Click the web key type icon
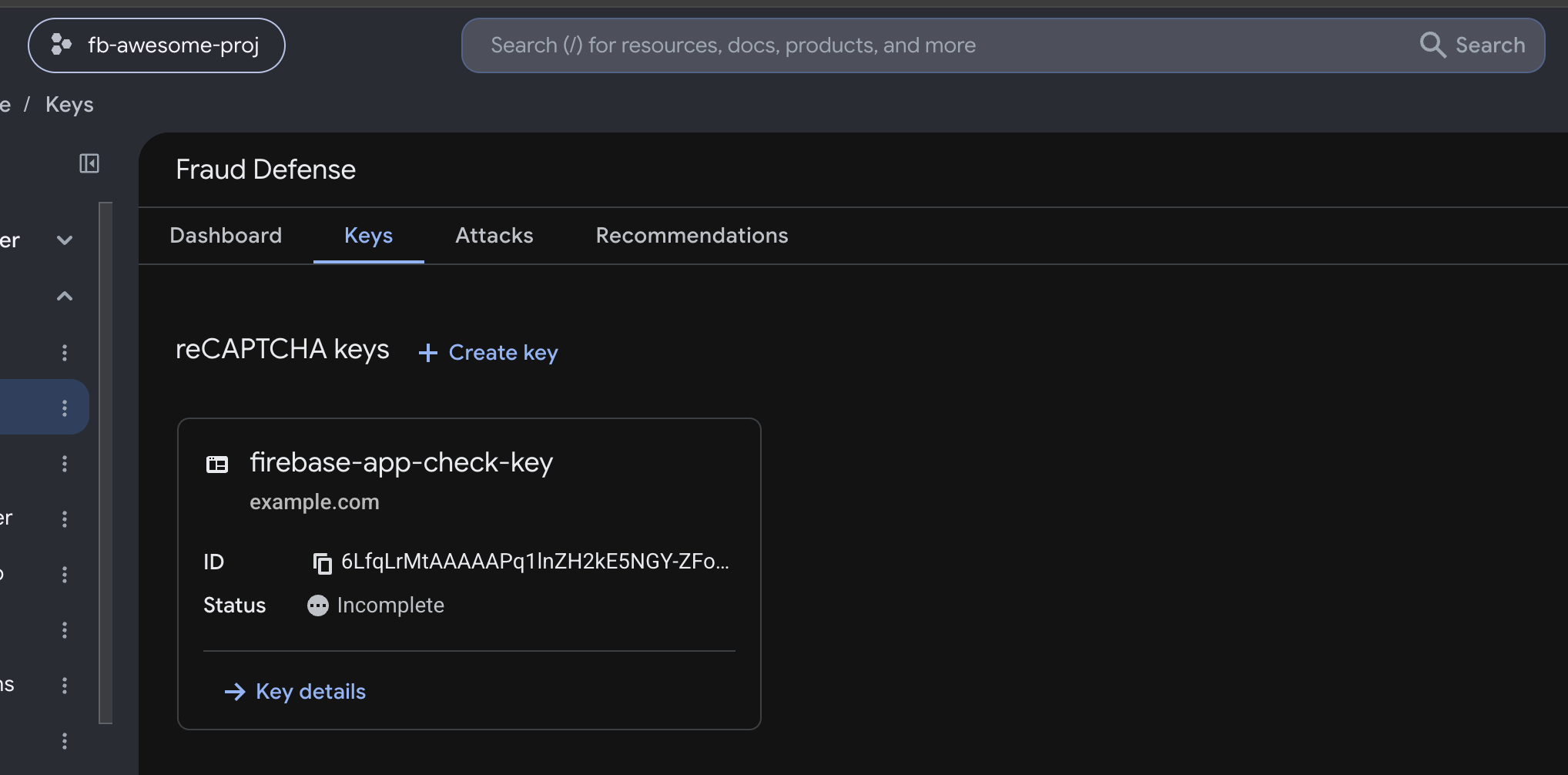Screen dimensions: 1568x775 [x=217, y=464]
